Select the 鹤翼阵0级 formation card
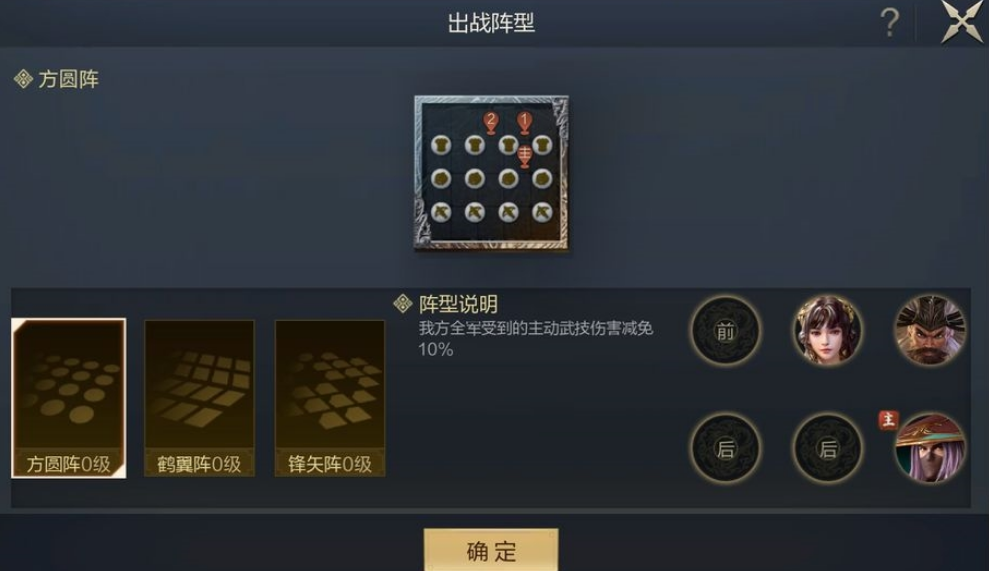Image resolution: width=989 pixels, height=571 pixels. coord(199,398)
